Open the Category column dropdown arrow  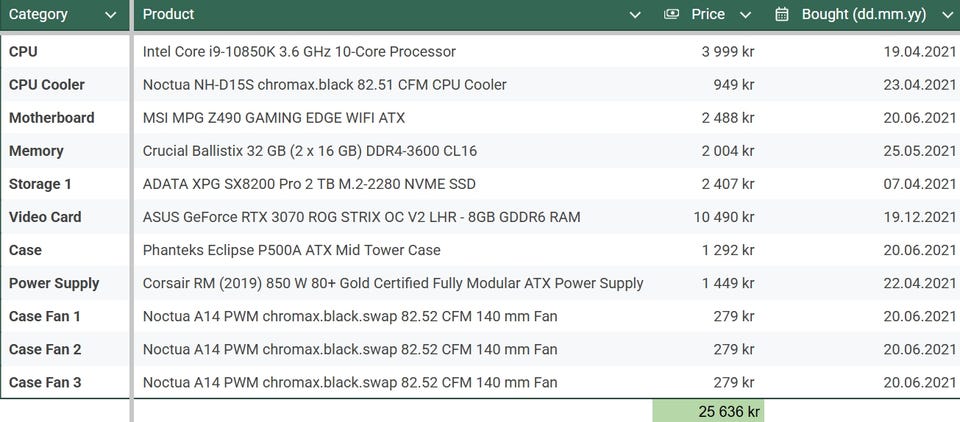click(110, 15)
